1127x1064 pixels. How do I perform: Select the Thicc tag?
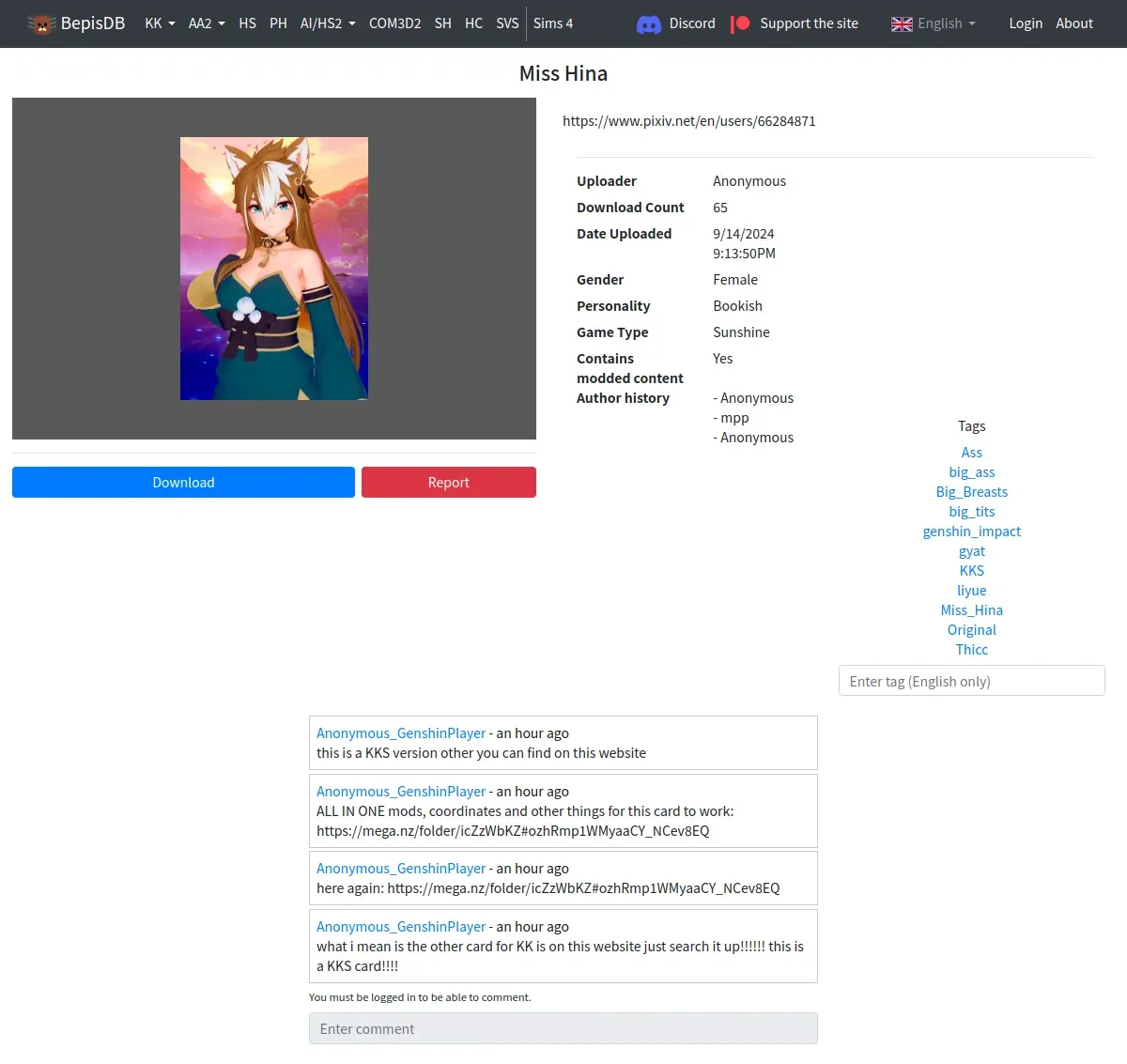pos(972,650)
